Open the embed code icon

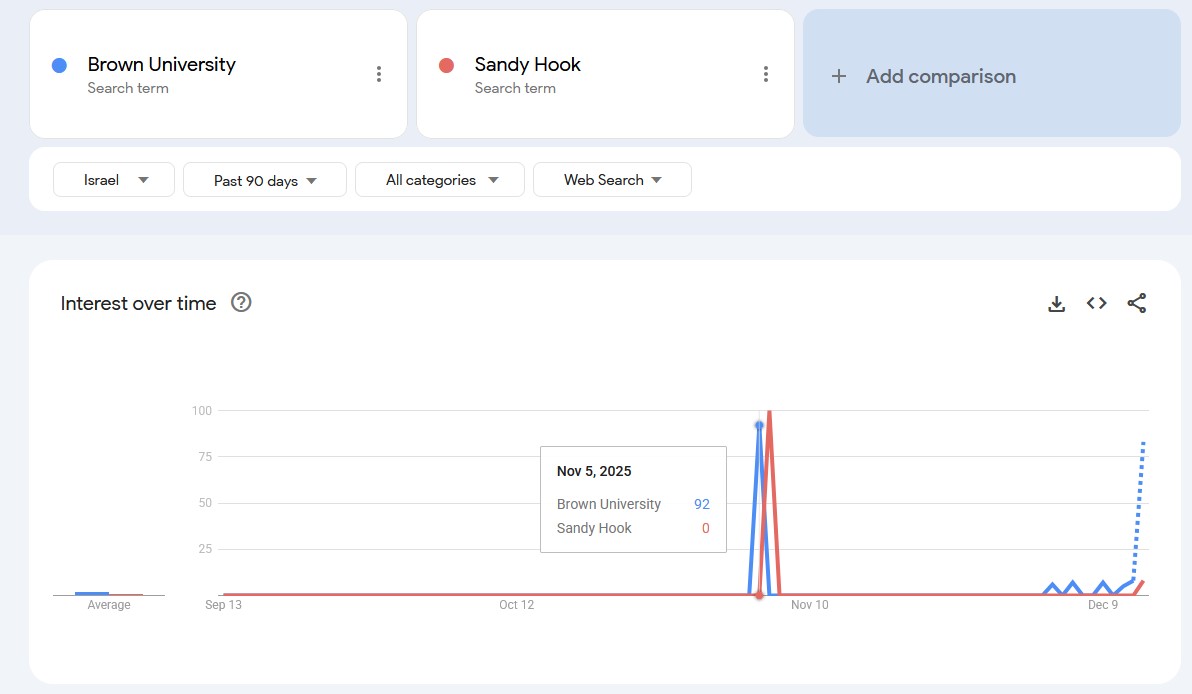pos(1096,303)
